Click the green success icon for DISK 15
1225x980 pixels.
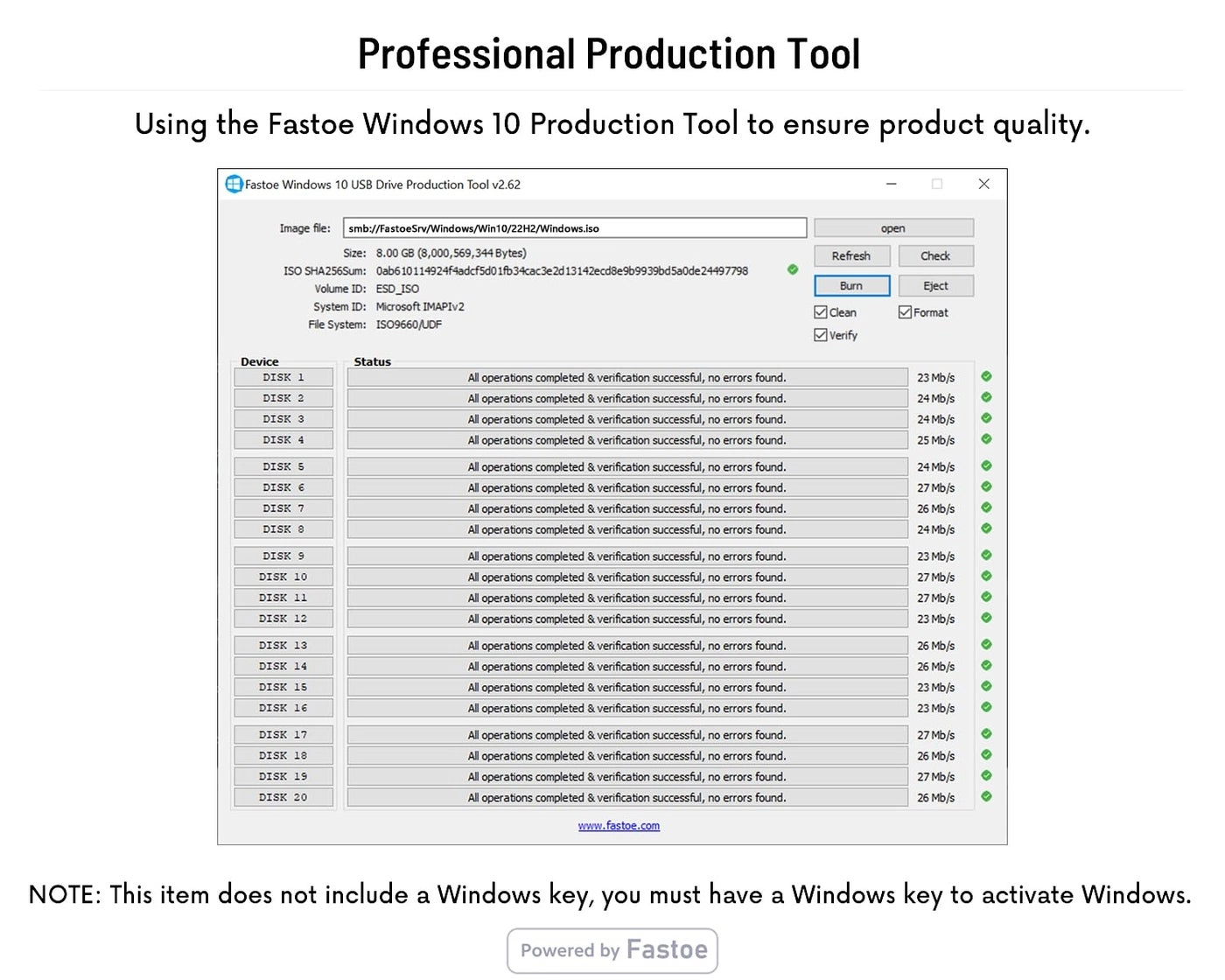pyautogui.click(x=985, y=687)
